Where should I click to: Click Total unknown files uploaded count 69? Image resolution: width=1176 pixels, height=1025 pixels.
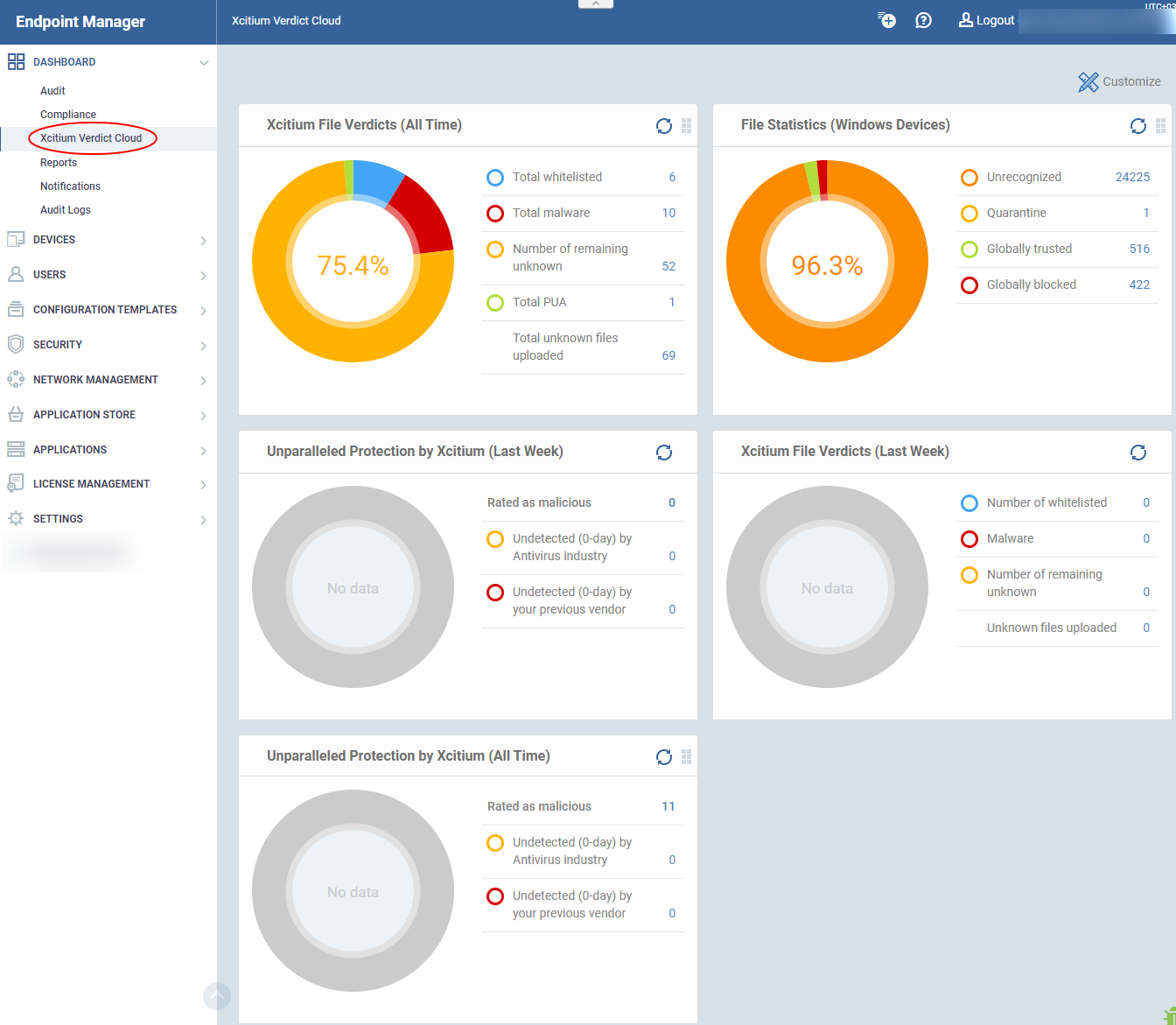(x=668, y=355)
